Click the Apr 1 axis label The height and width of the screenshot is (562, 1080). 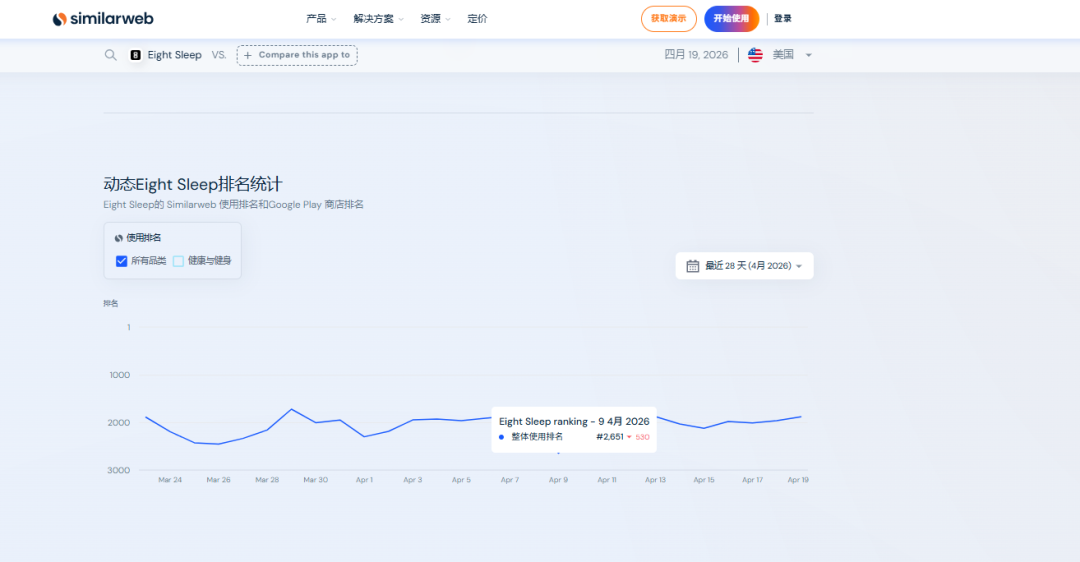(364, 480)
